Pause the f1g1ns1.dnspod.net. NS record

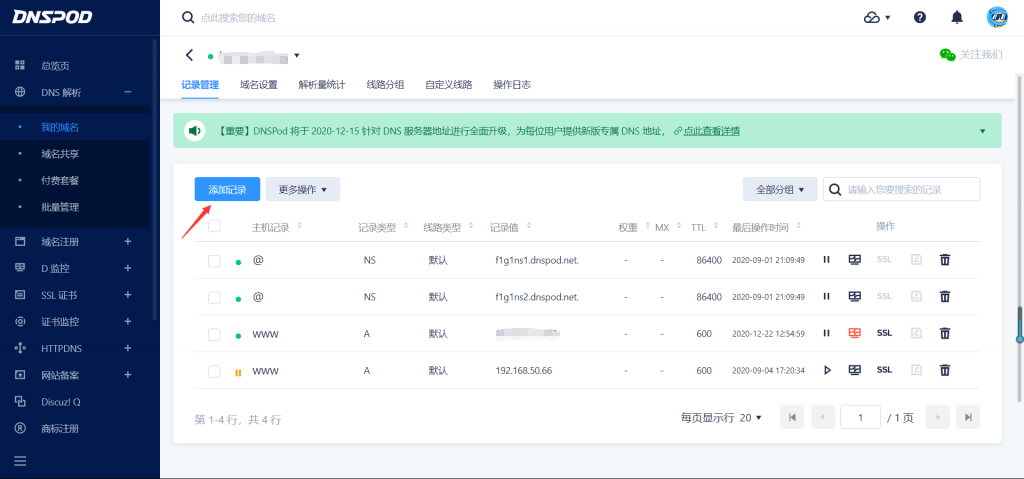click(827, 260)
